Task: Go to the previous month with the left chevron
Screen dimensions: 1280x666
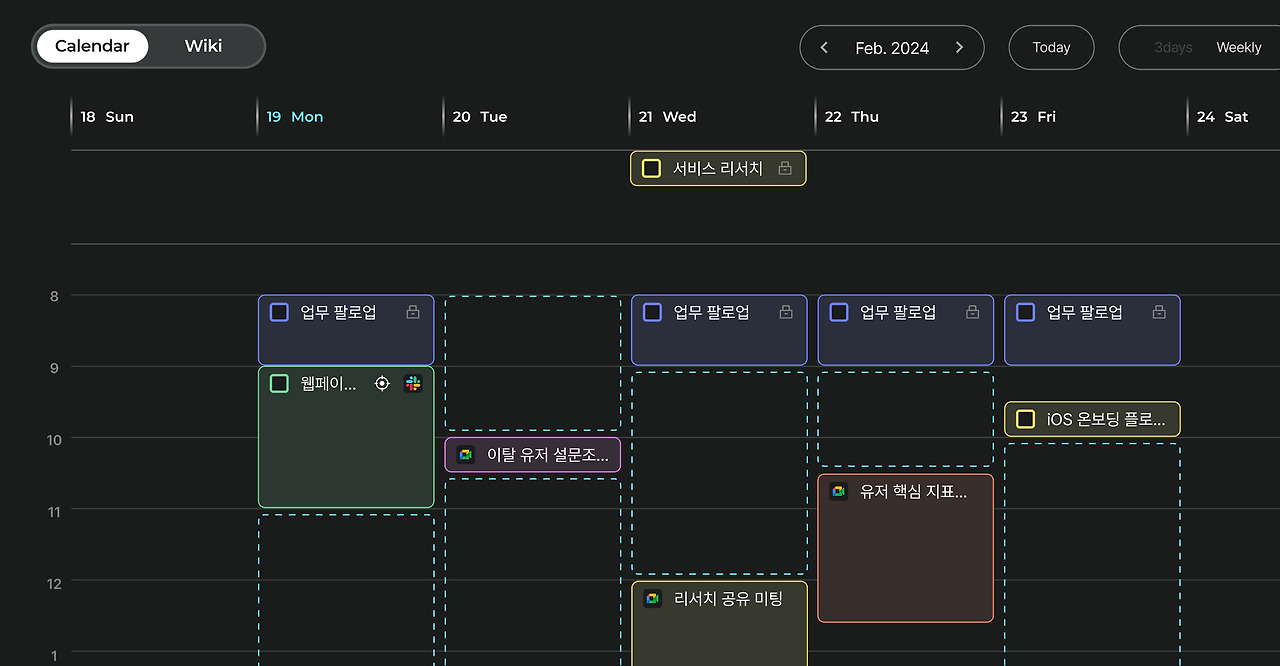Action: click(x=824, y=47)
